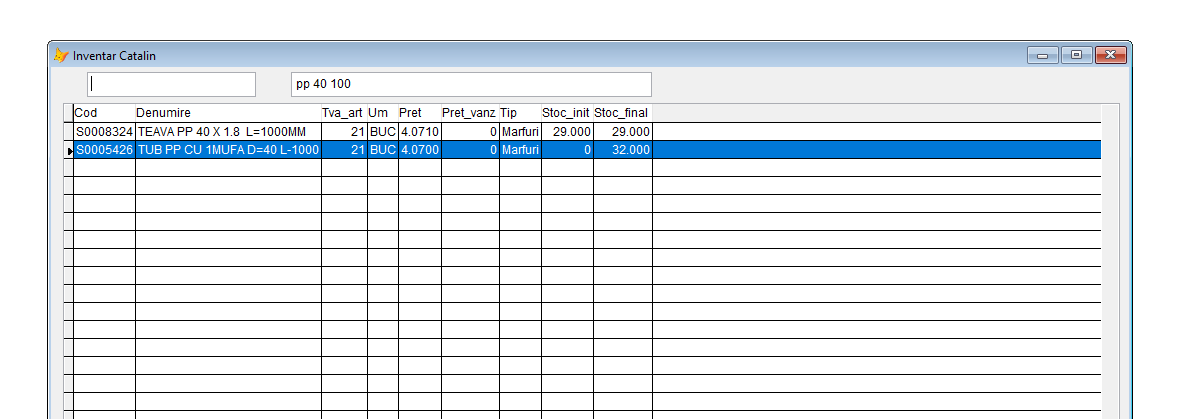This screenshot has height=419, width=1191.
Task: Click the Denumire column header
Action: tap(228, 113)
